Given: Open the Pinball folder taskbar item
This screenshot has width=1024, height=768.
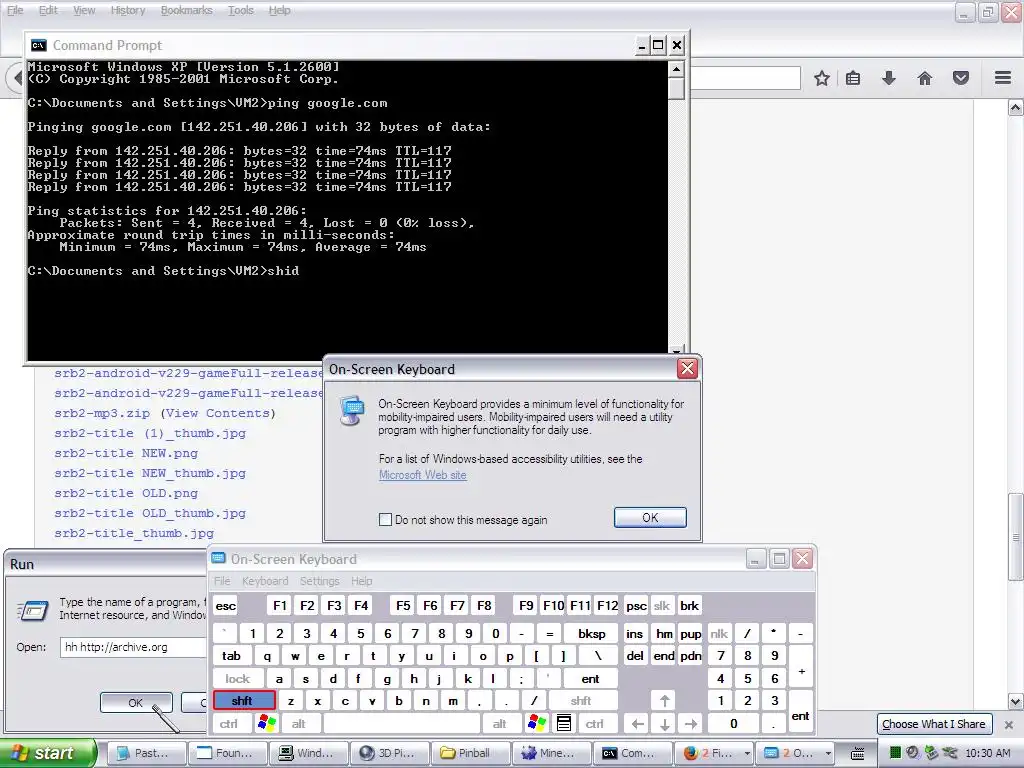Looking at the screenshot, I should (470, 753).
